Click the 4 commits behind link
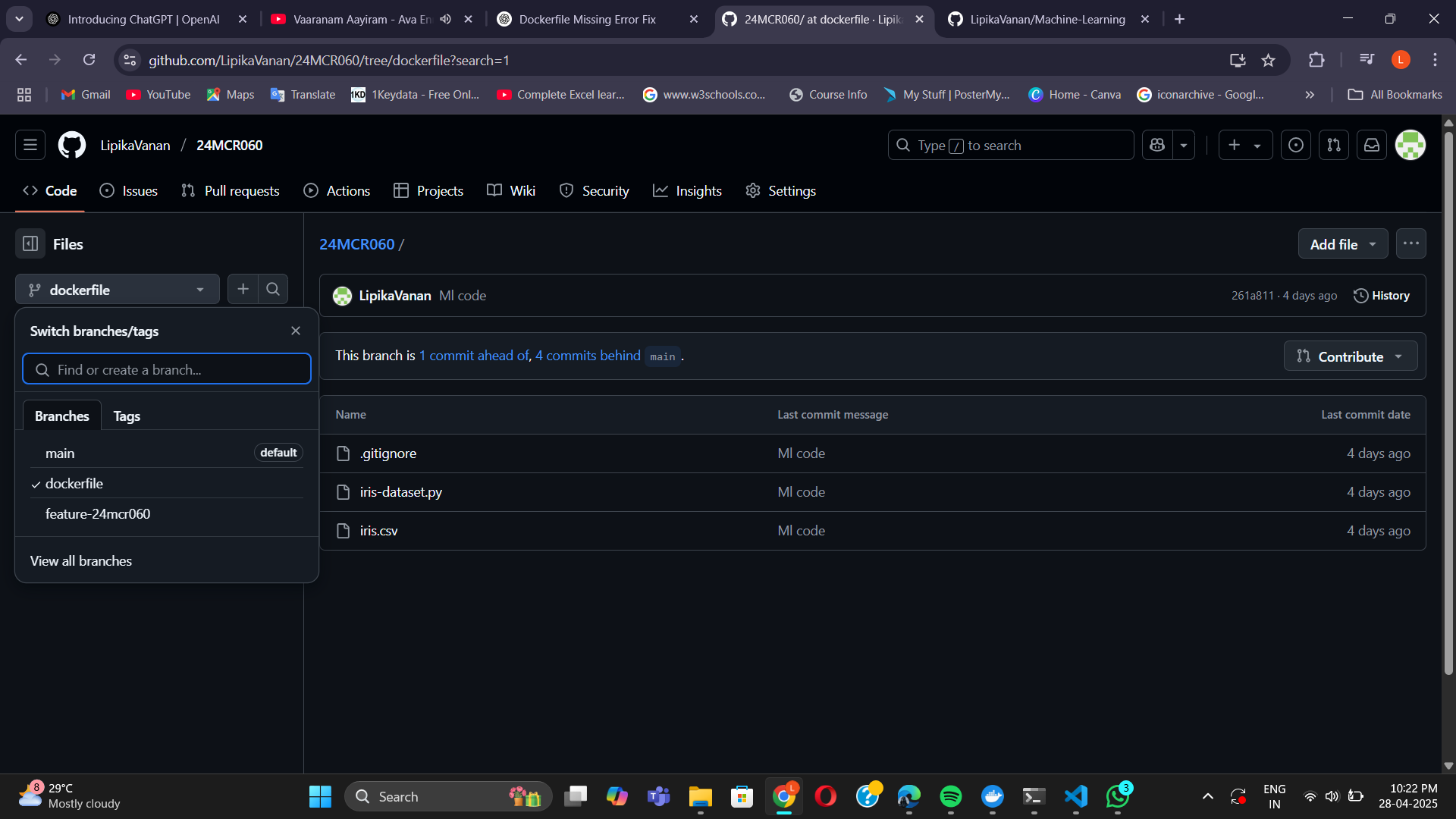Viewport: 1456px width, 819px height. pos(588,356)
